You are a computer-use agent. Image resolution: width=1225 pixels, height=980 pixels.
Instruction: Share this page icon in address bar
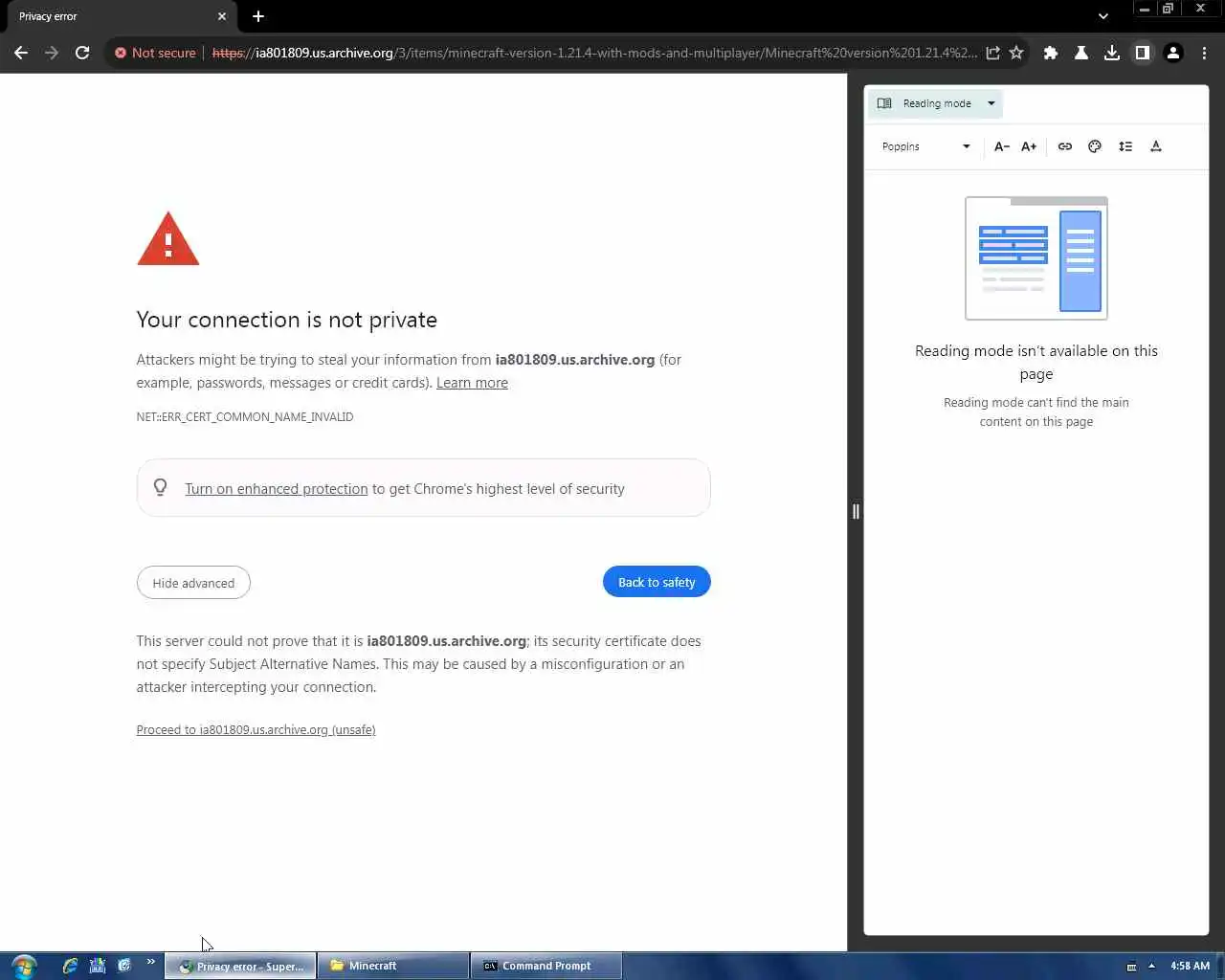[993, 53]
